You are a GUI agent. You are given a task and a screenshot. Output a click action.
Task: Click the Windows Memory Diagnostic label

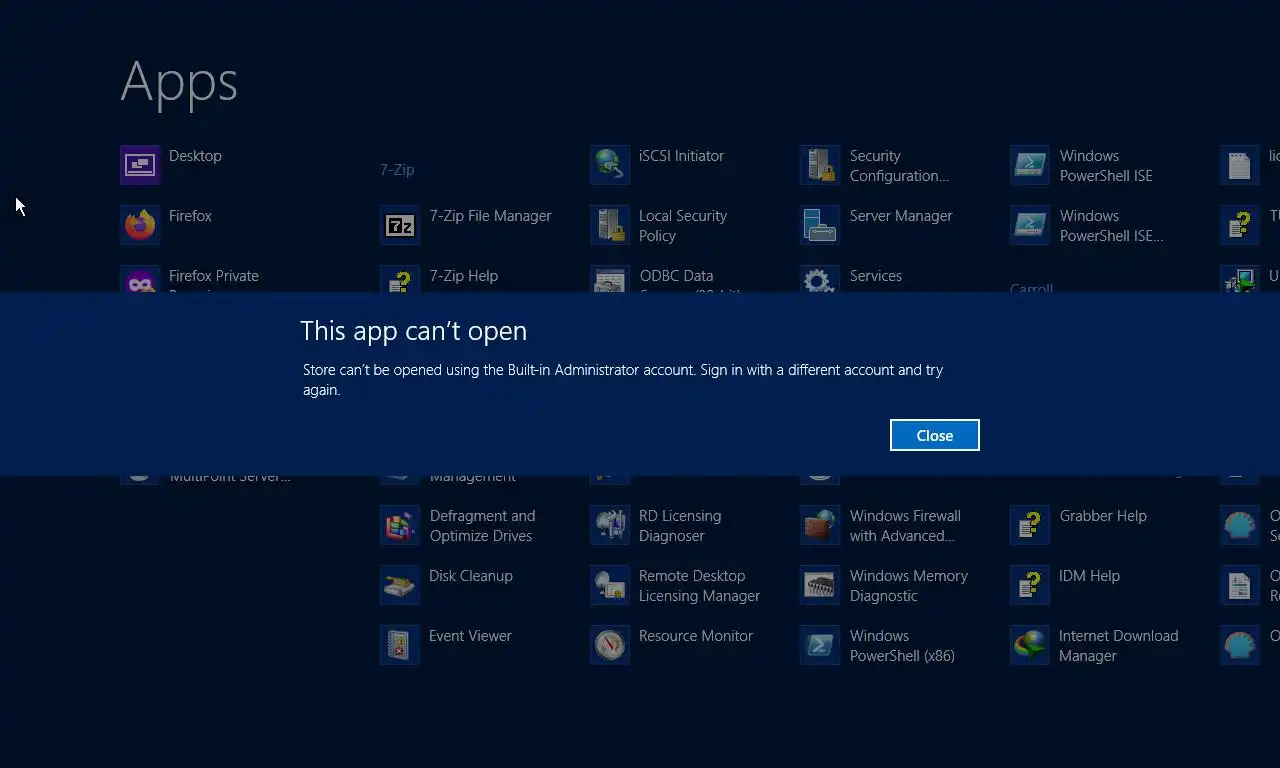pyautogui.click(x=908, y=586)
